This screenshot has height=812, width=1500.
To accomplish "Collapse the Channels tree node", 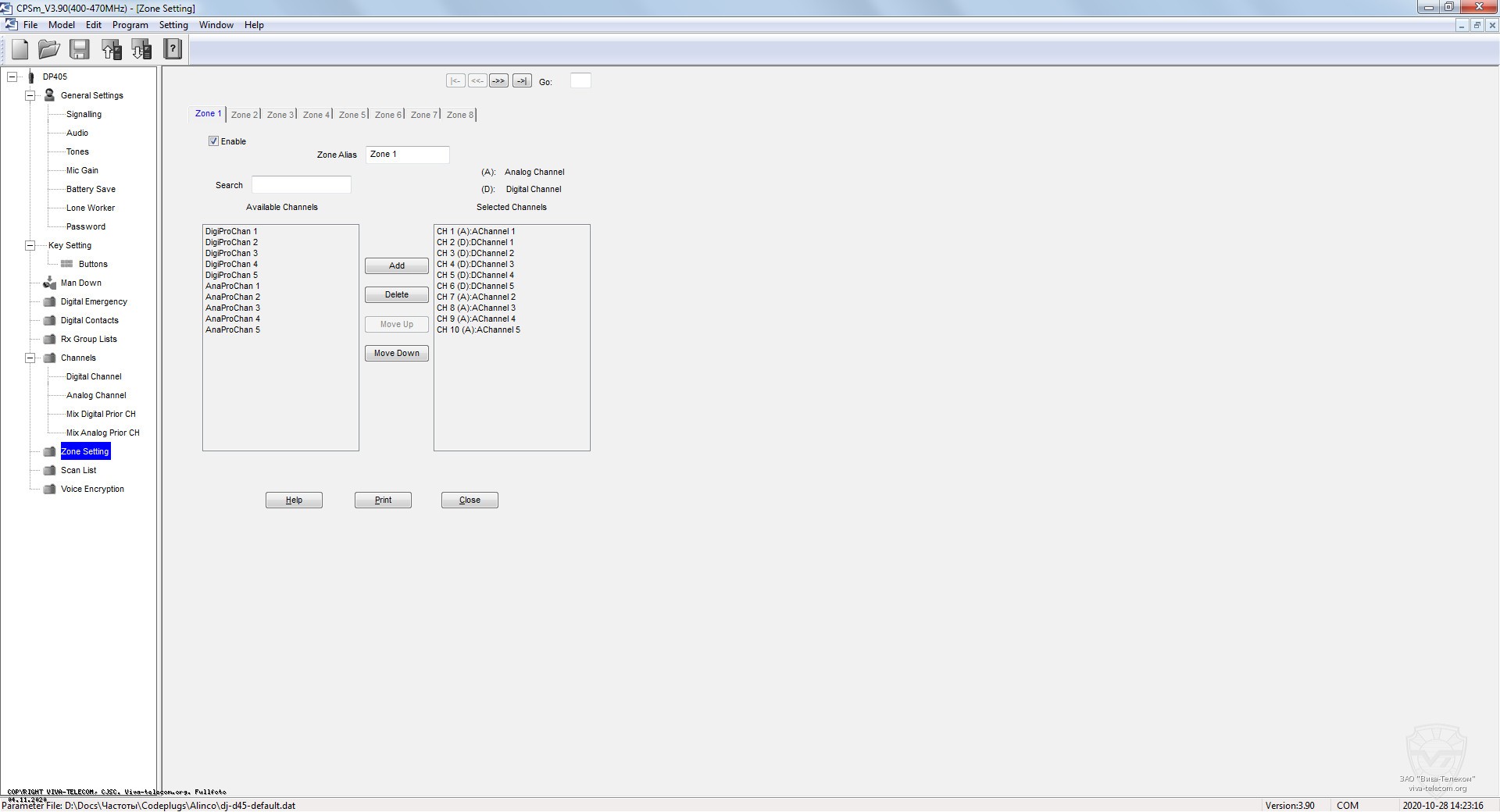I will [30, 358].
